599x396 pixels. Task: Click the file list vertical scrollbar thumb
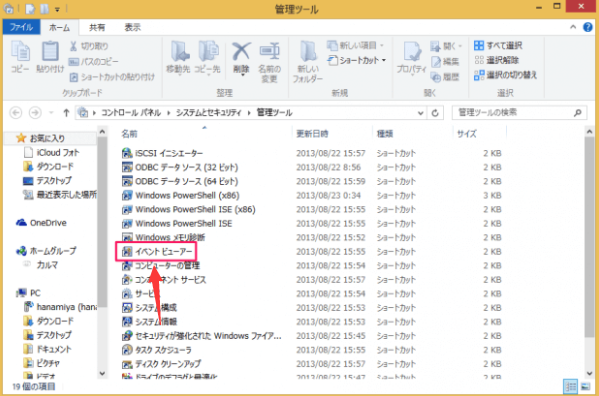(x=589, y=237)
